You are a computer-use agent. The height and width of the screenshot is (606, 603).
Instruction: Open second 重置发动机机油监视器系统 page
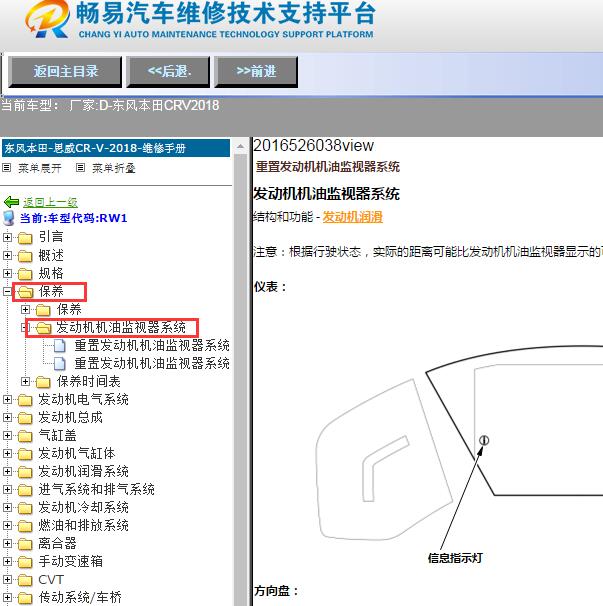click(152, 364)
